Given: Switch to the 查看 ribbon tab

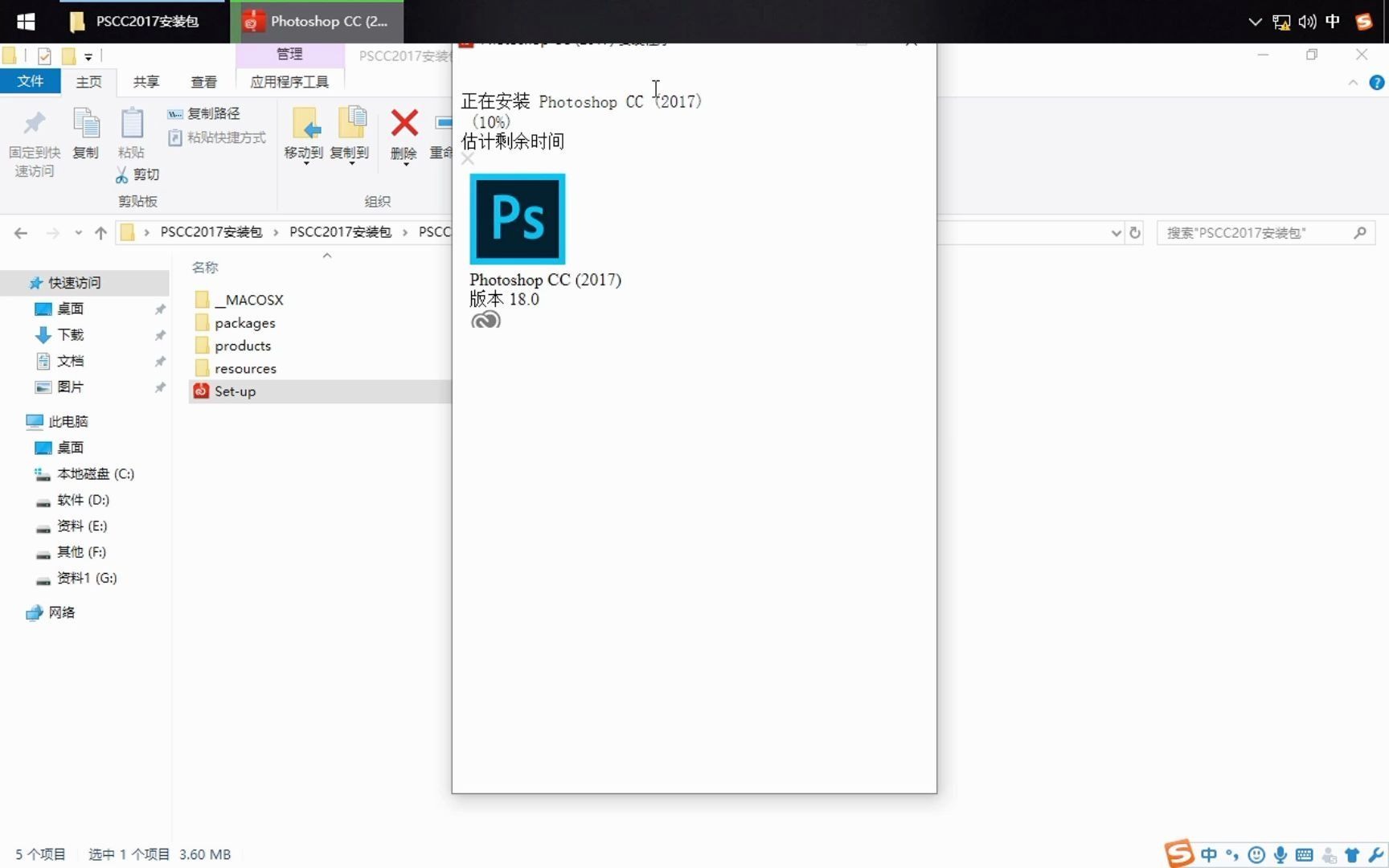Looking at the screenshot, I should click(x=203, y=81).
